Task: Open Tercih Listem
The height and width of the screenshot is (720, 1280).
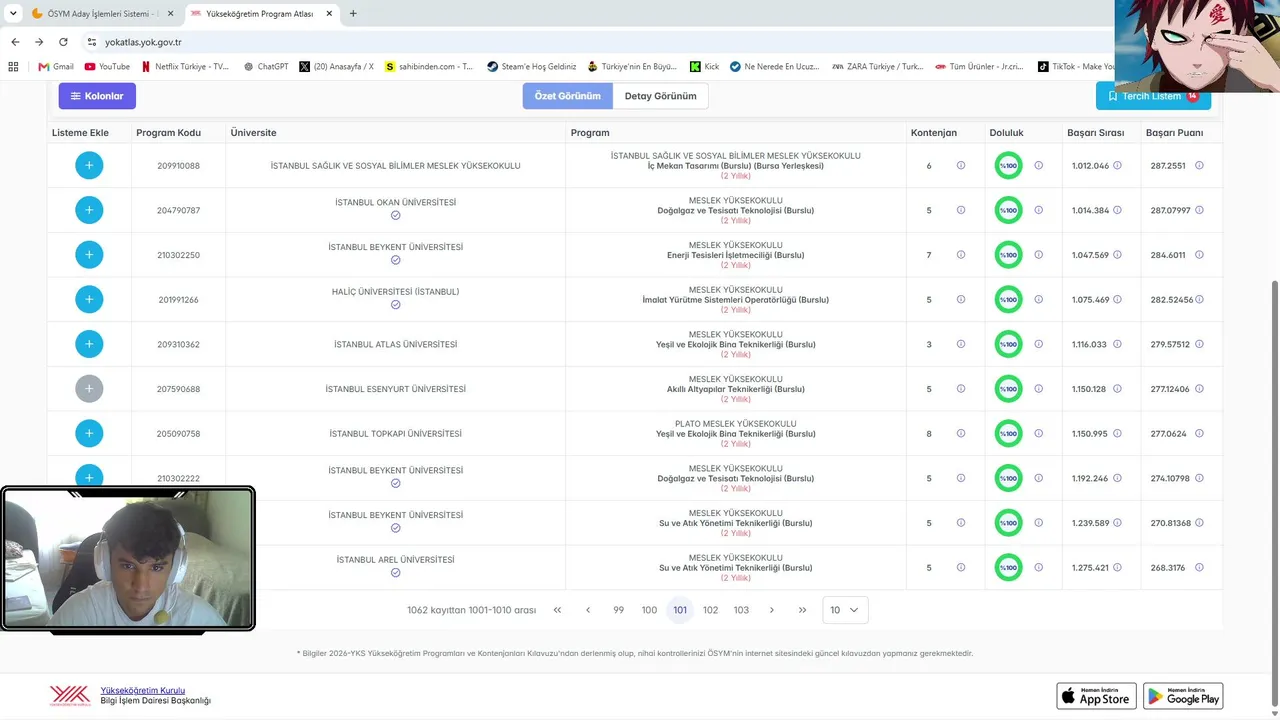Action: point(1153,96)
